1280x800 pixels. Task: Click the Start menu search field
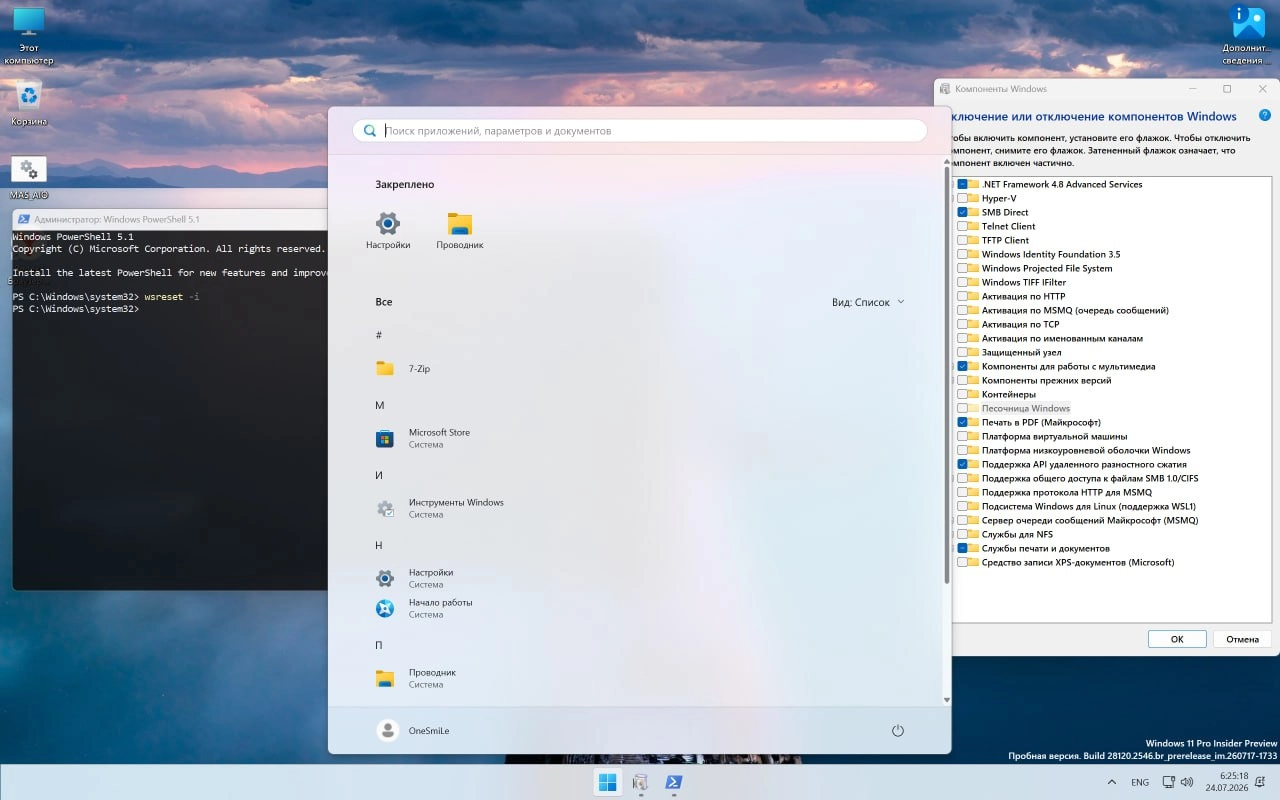coord(640,131)
